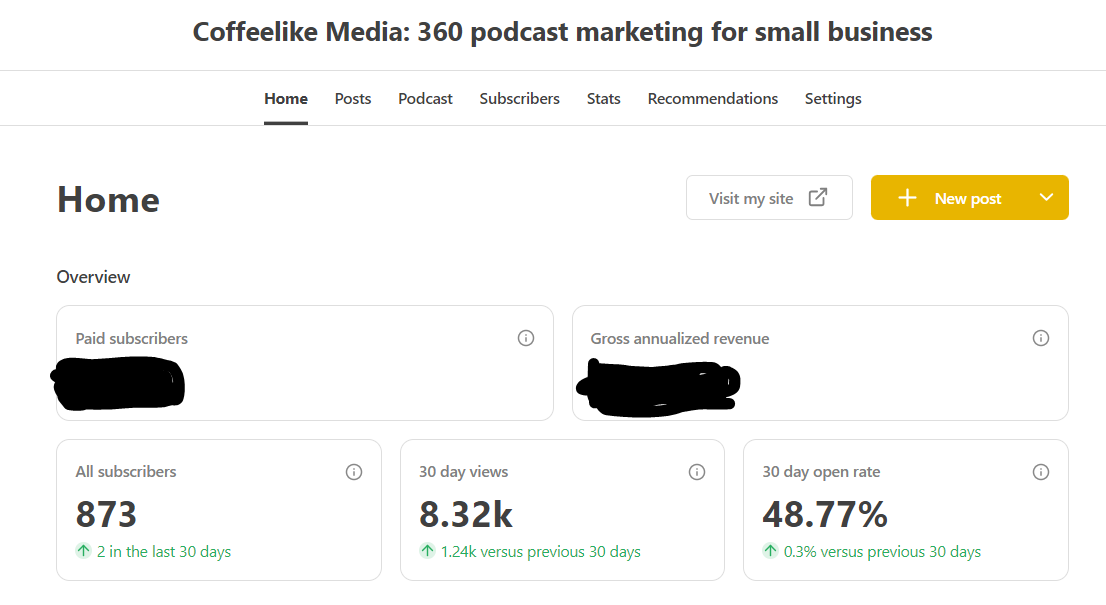
Task: Open the Stats tab
Action: click(604, 99)
